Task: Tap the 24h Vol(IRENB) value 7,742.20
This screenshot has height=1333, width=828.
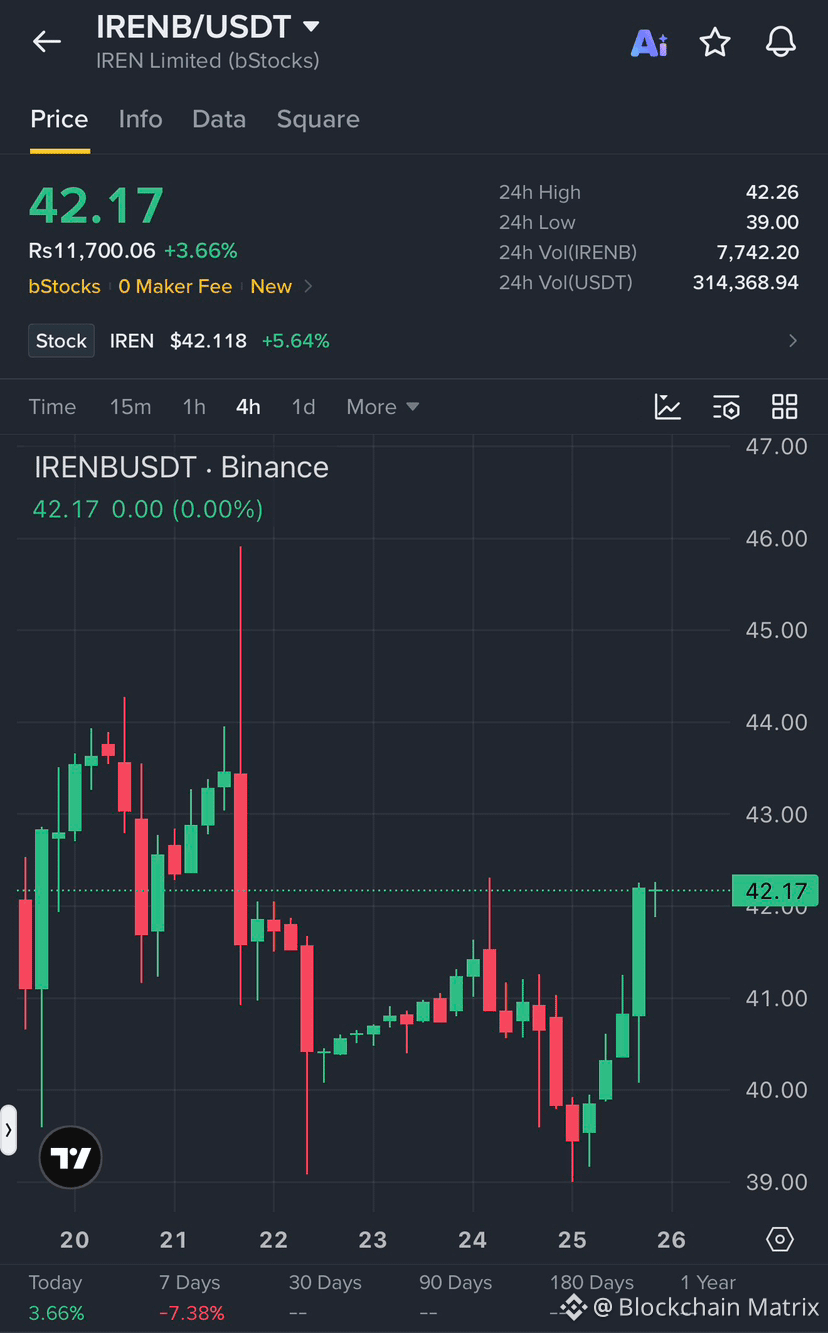Action: tap(758, 253)
